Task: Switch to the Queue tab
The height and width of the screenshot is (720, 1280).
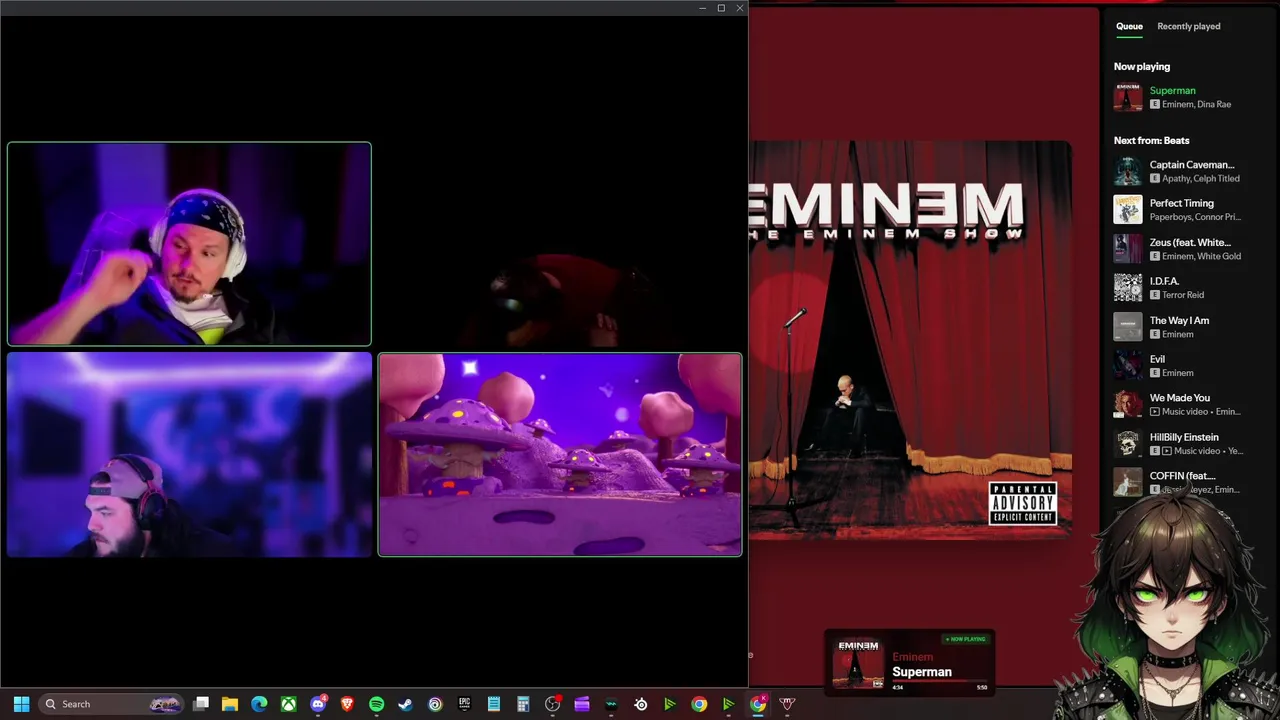Action: [x=1129, y=26]
